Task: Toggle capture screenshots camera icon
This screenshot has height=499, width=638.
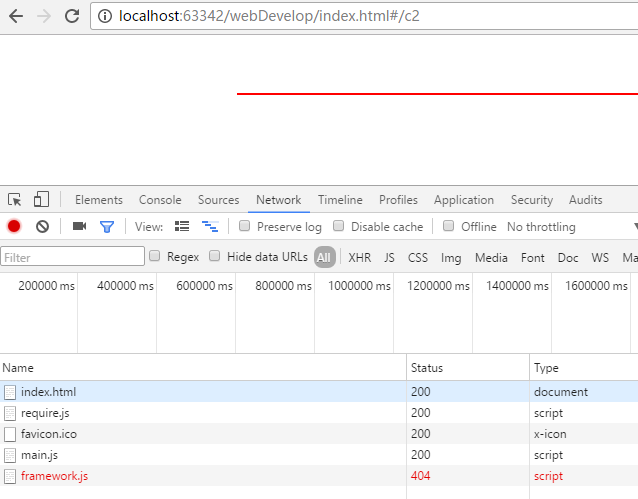Action: coord(79,226)
